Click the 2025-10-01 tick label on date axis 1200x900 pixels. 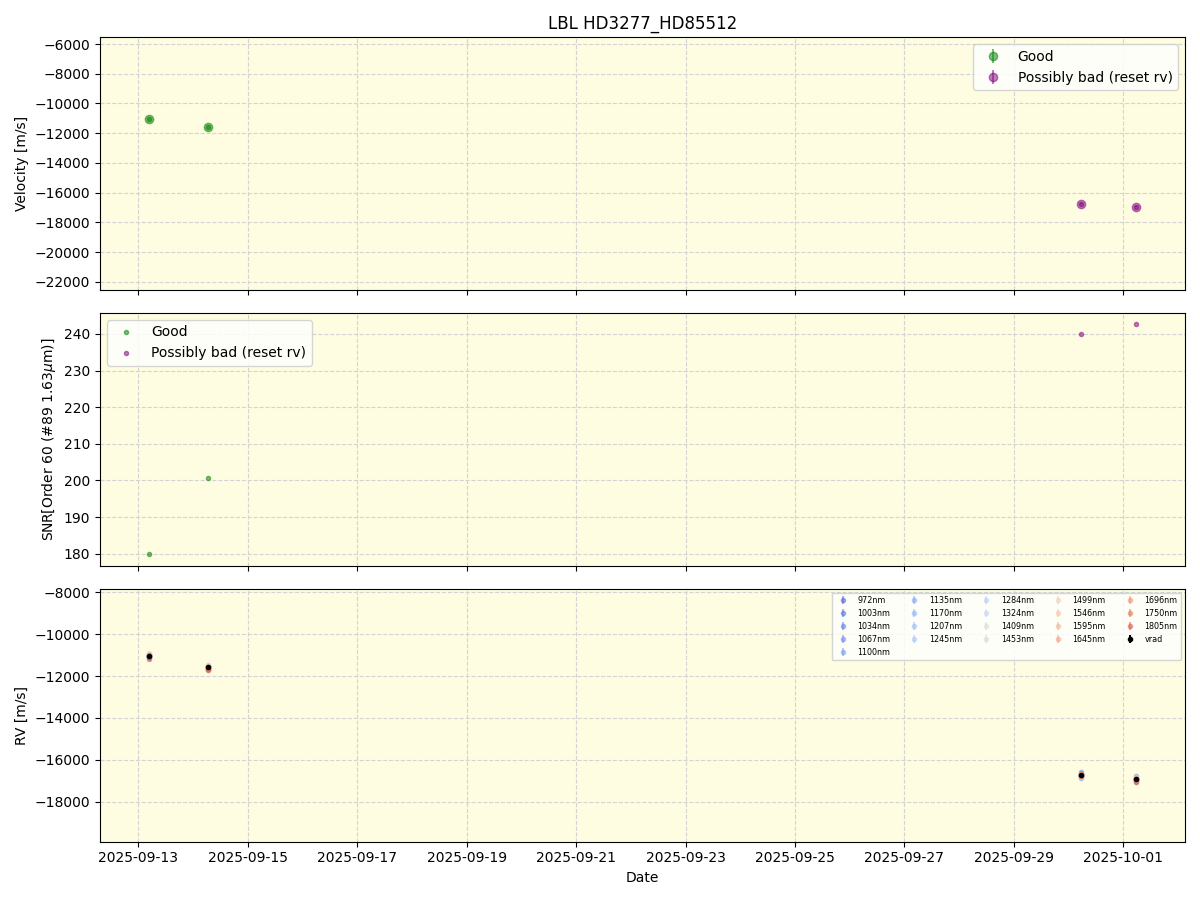[x=1123, y=857]
